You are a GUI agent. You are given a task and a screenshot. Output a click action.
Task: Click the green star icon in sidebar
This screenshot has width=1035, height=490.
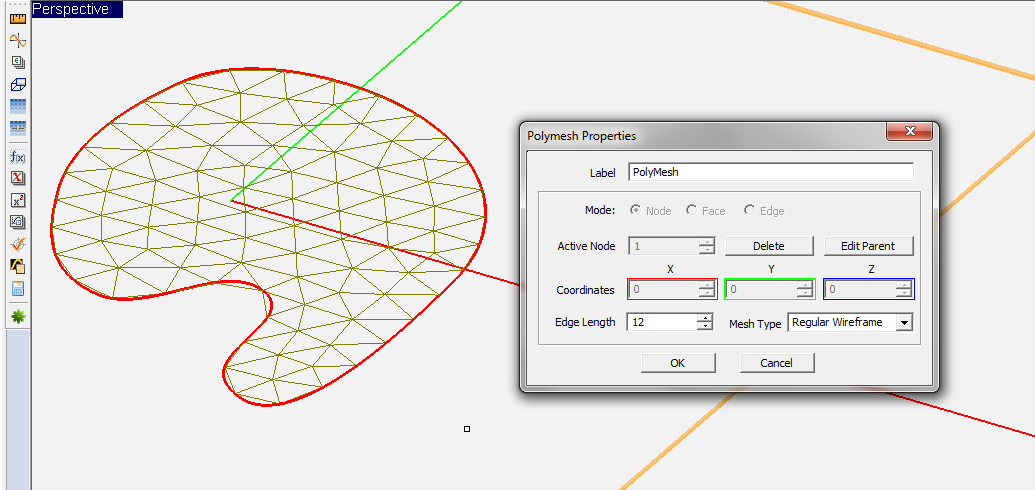pyautogui.click(x=17, y=316)
